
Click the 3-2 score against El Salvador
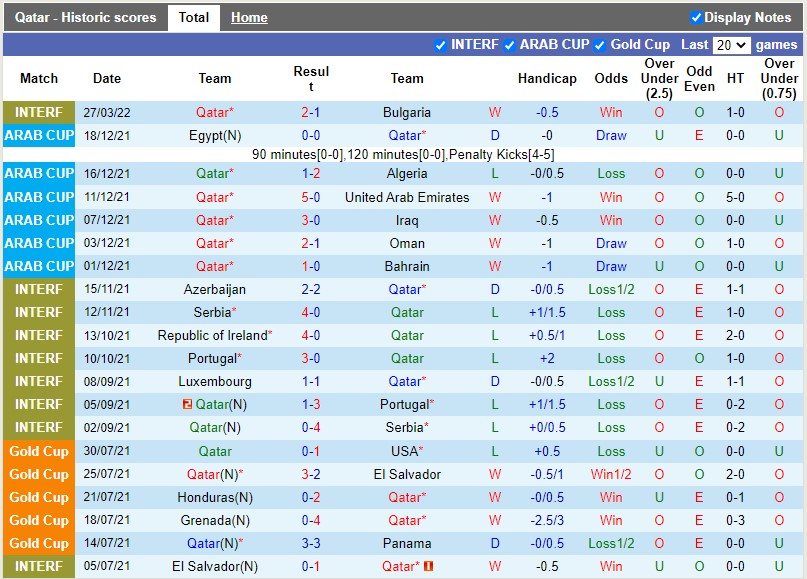pos(311,474)
